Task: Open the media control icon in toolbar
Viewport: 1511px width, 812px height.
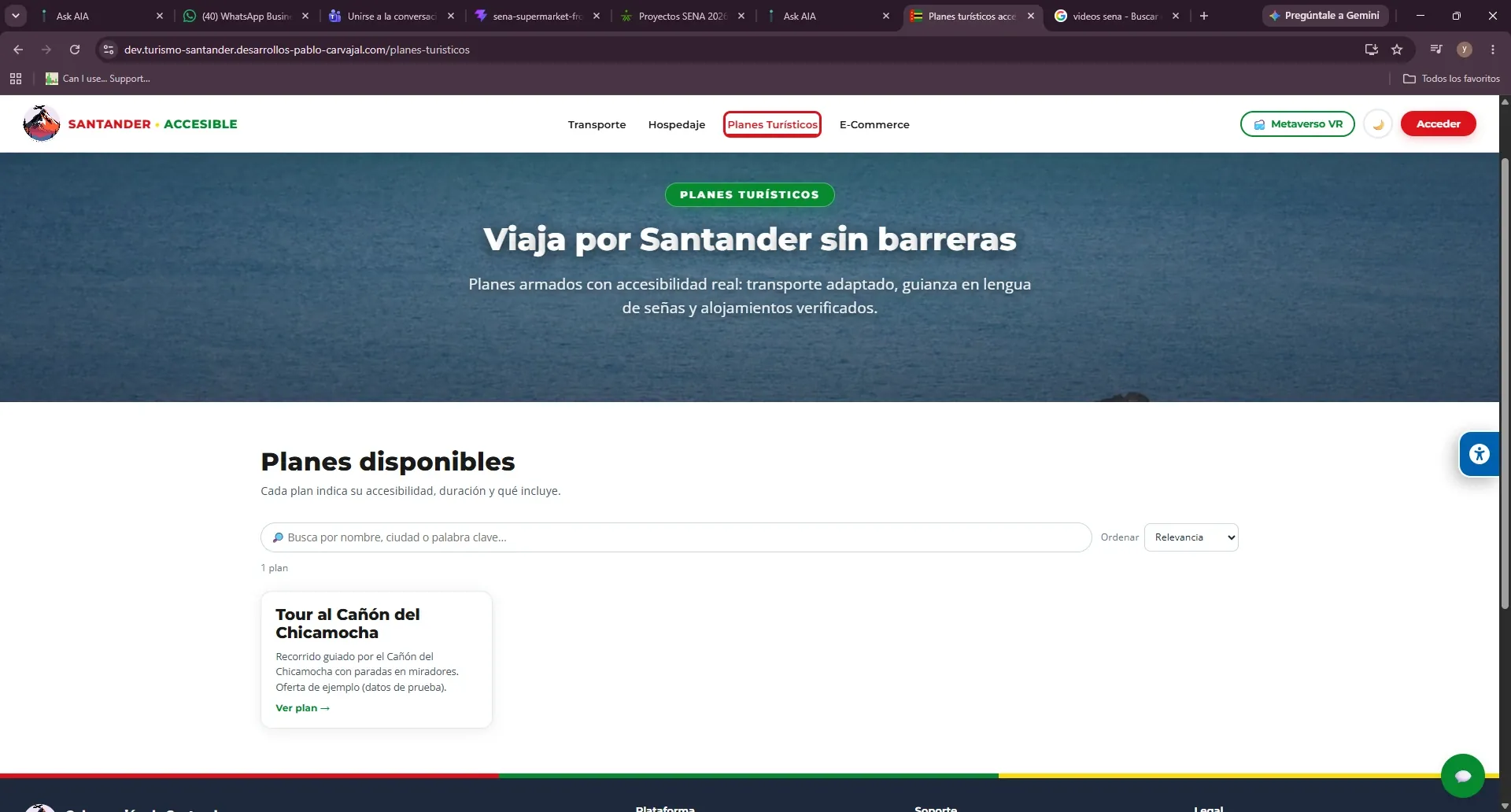Action: click(x=1436, y=50)
